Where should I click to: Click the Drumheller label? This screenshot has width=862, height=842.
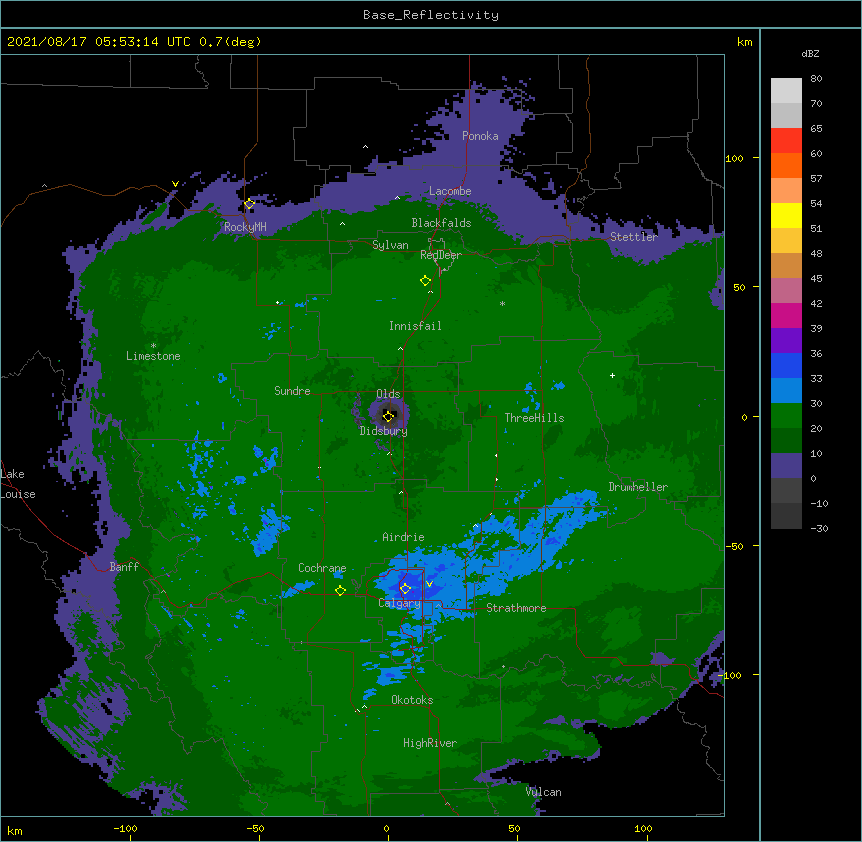pos(638,487)
